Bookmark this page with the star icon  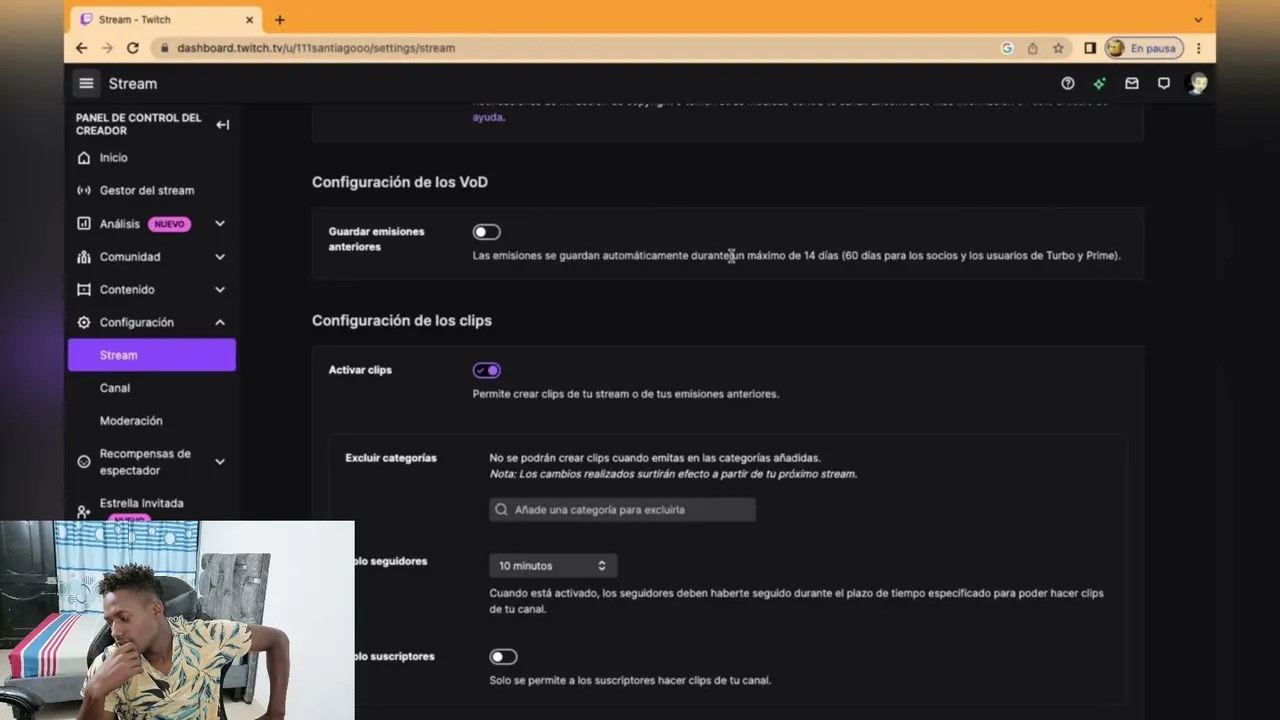1058,48
